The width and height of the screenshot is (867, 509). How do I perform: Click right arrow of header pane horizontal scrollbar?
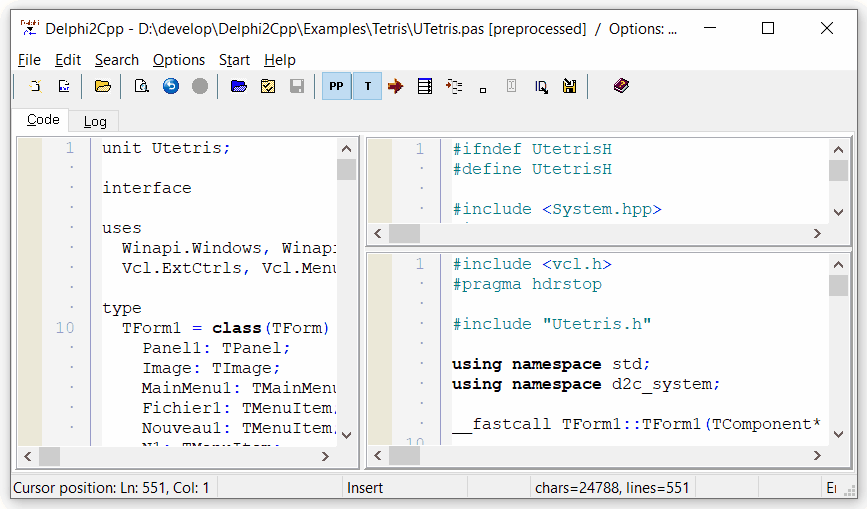click(x=817, y=234)
